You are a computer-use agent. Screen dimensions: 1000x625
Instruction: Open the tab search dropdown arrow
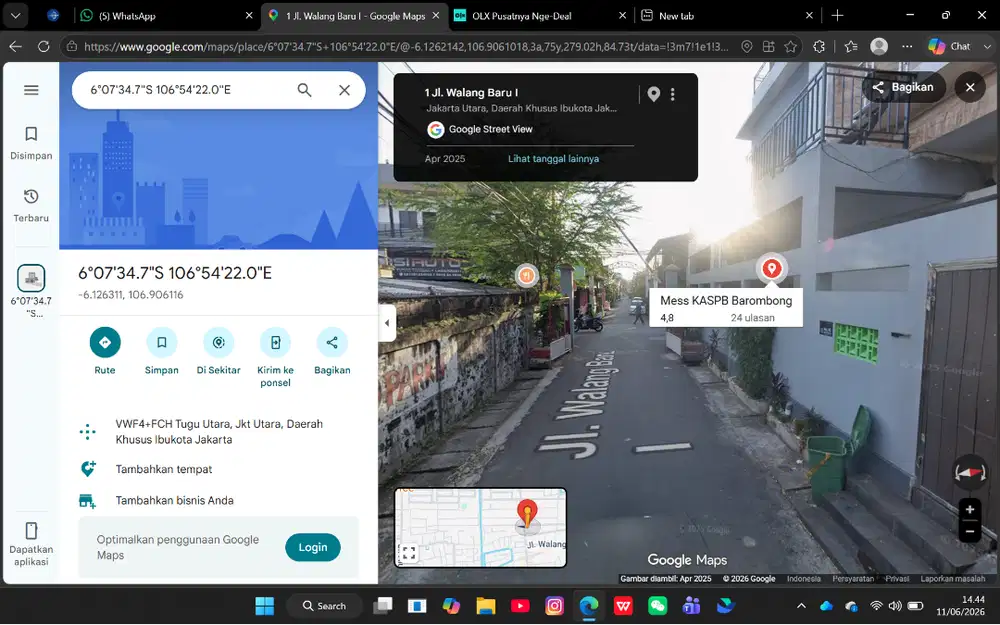coord(15,16)
